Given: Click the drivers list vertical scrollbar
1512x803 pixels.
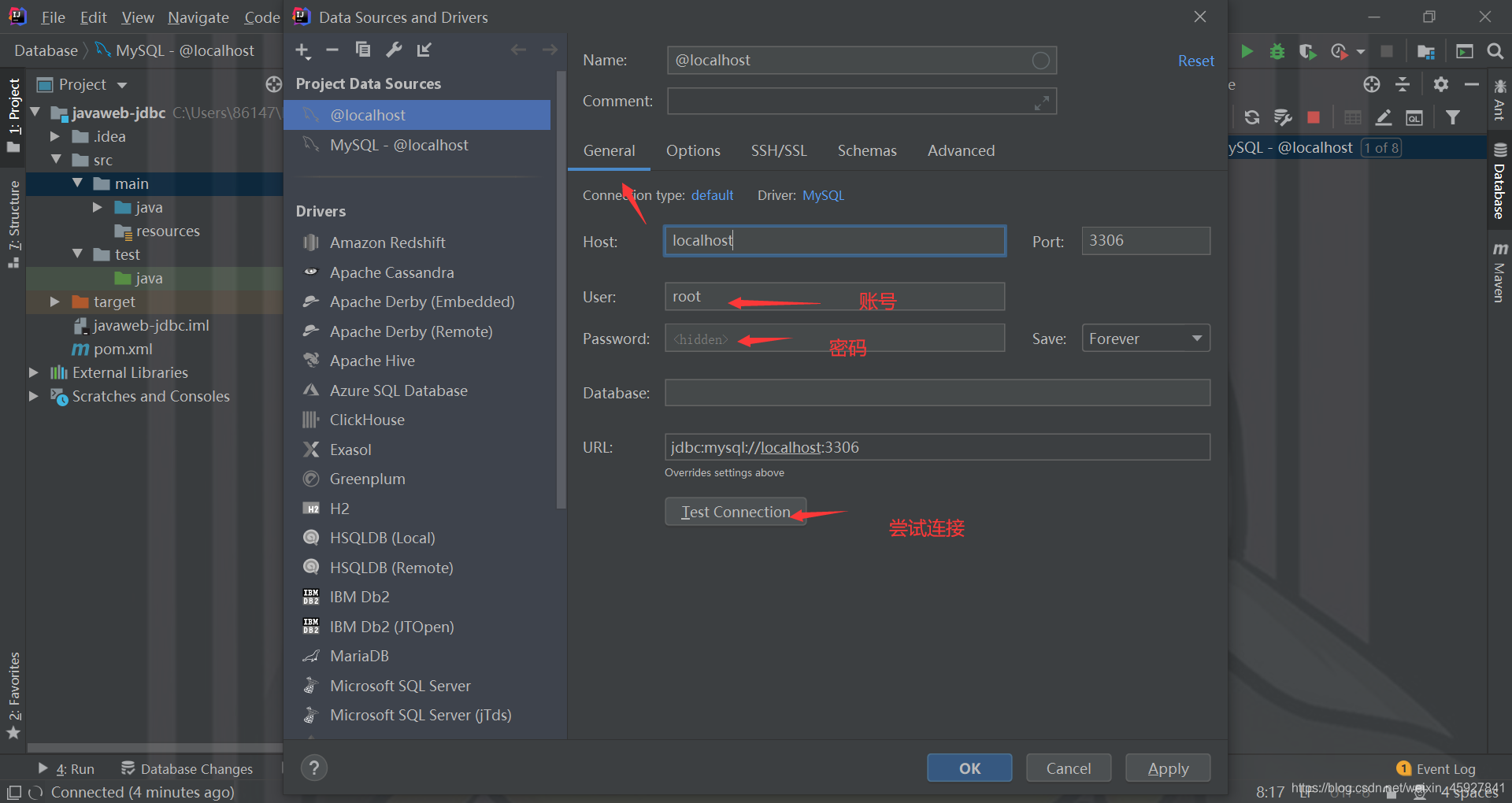Looking at the screenshot, I should [x=561, y=291].
